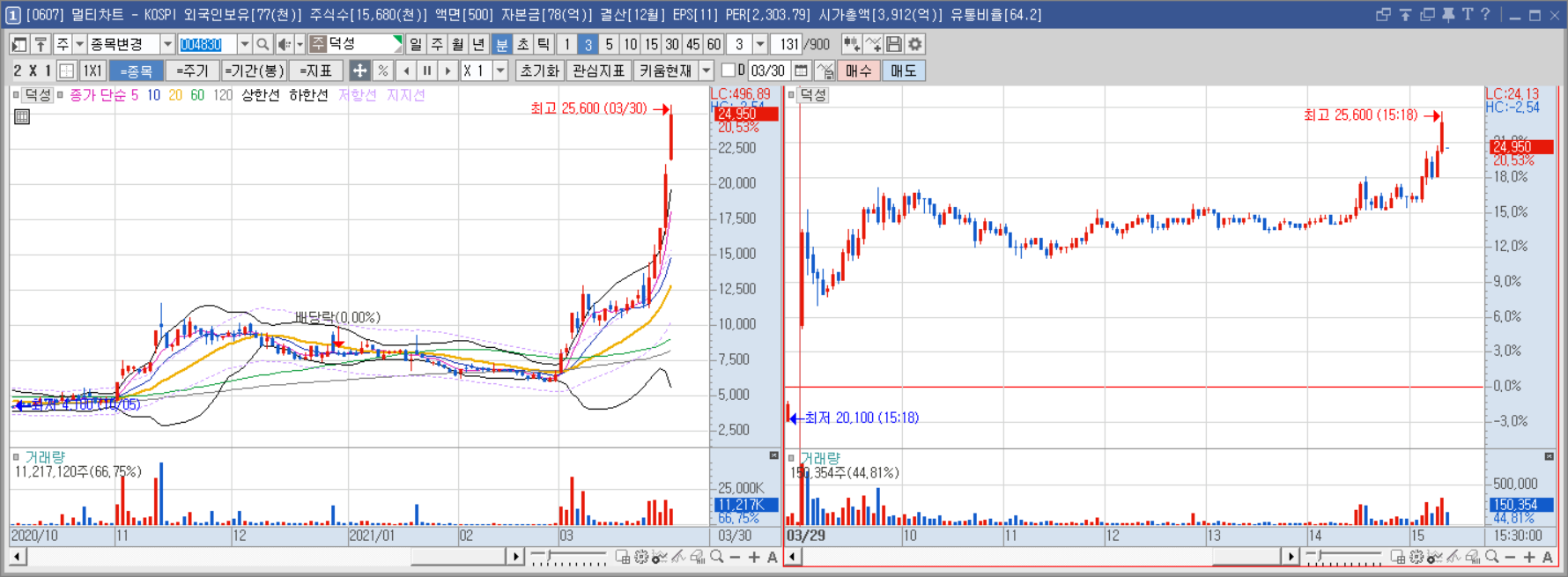Click the 초기화 reset button

[x=539, y=70]
